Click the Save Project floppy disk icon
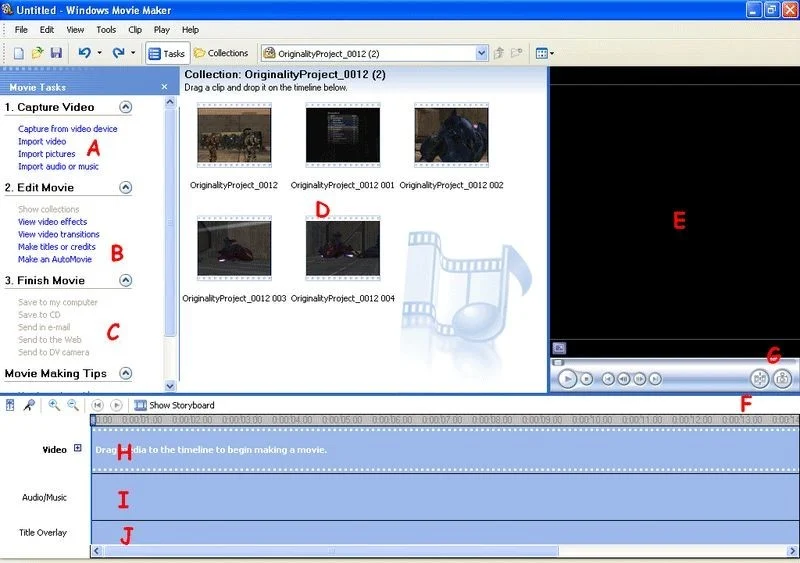This screenshot has width=800, height=563. coord(56,53)
